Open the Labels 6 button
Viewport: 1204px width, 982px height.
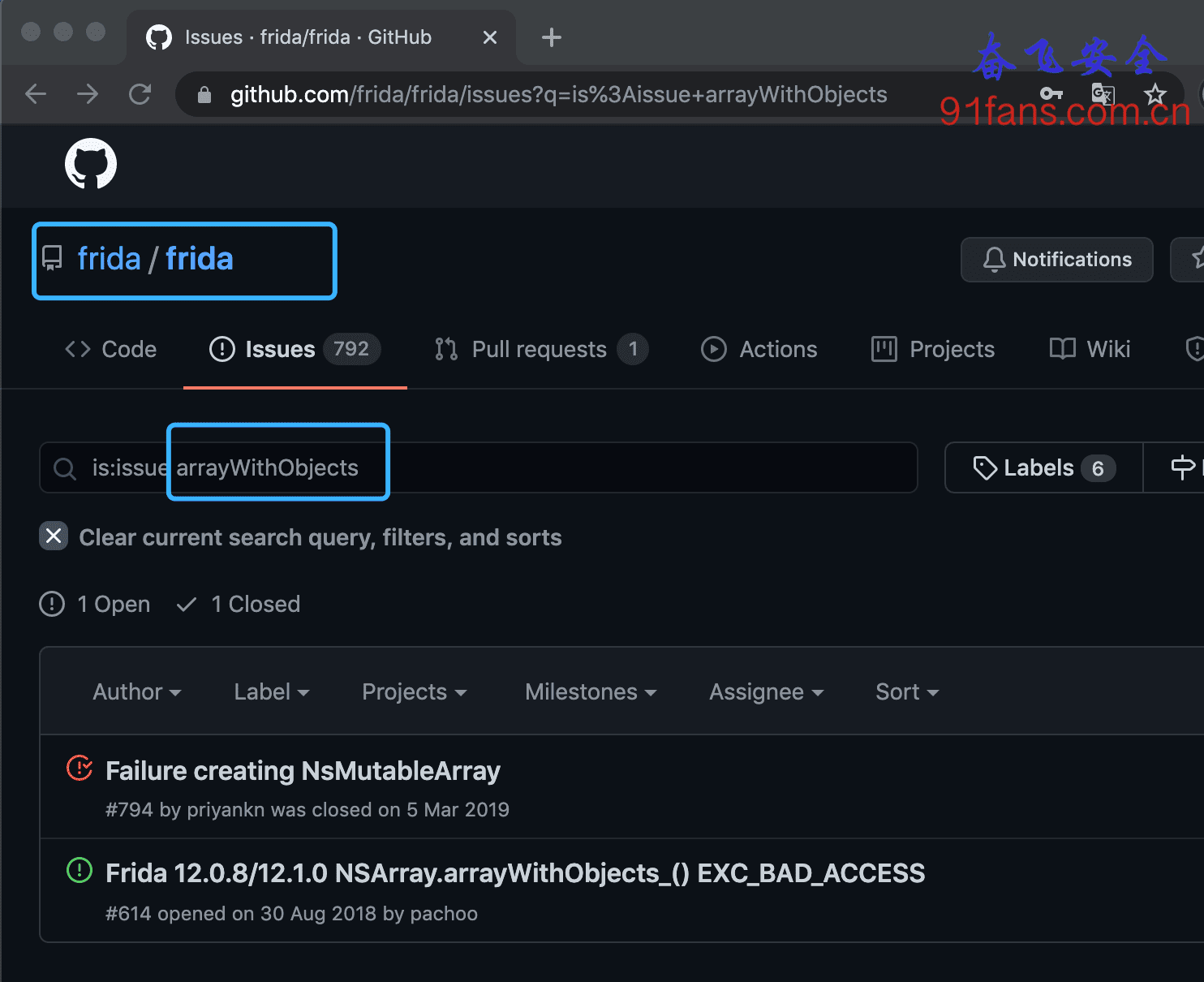click(1044, 467)
